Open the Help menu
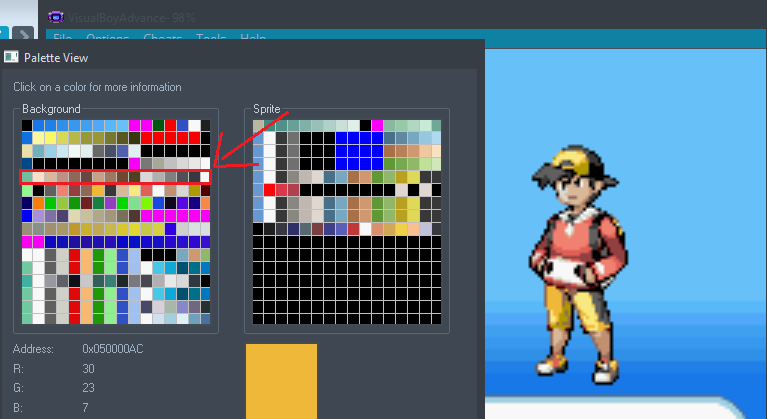Viewport: 767px width, 419px height. tap(254, 39)
